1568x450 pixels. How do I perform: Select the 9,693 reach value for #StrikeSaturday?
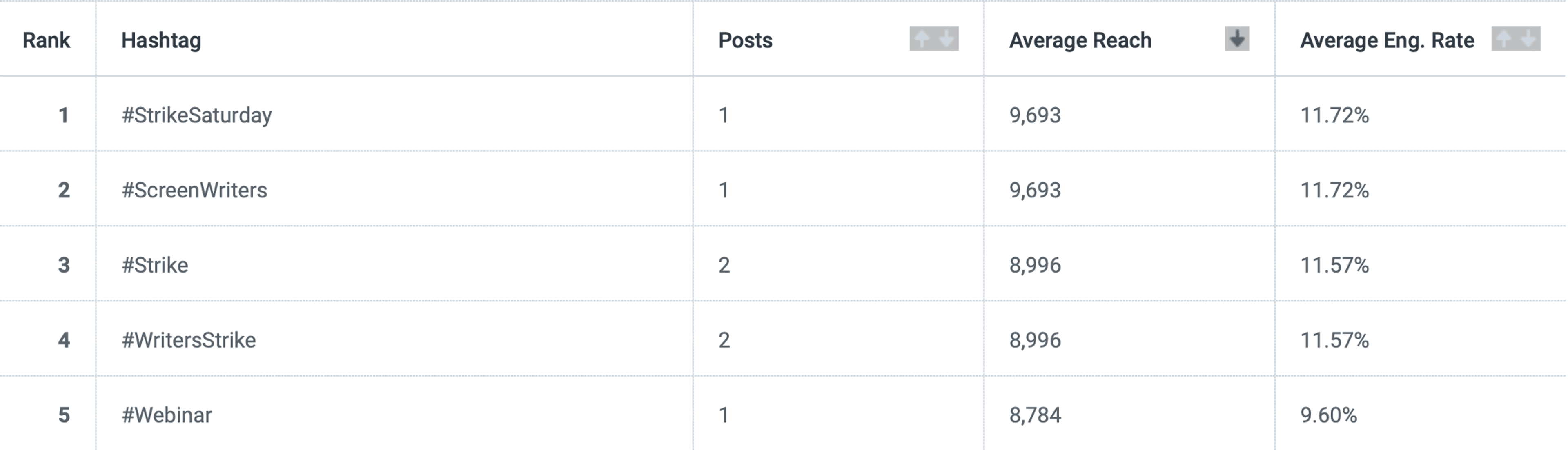click(x=1035, y=115)
